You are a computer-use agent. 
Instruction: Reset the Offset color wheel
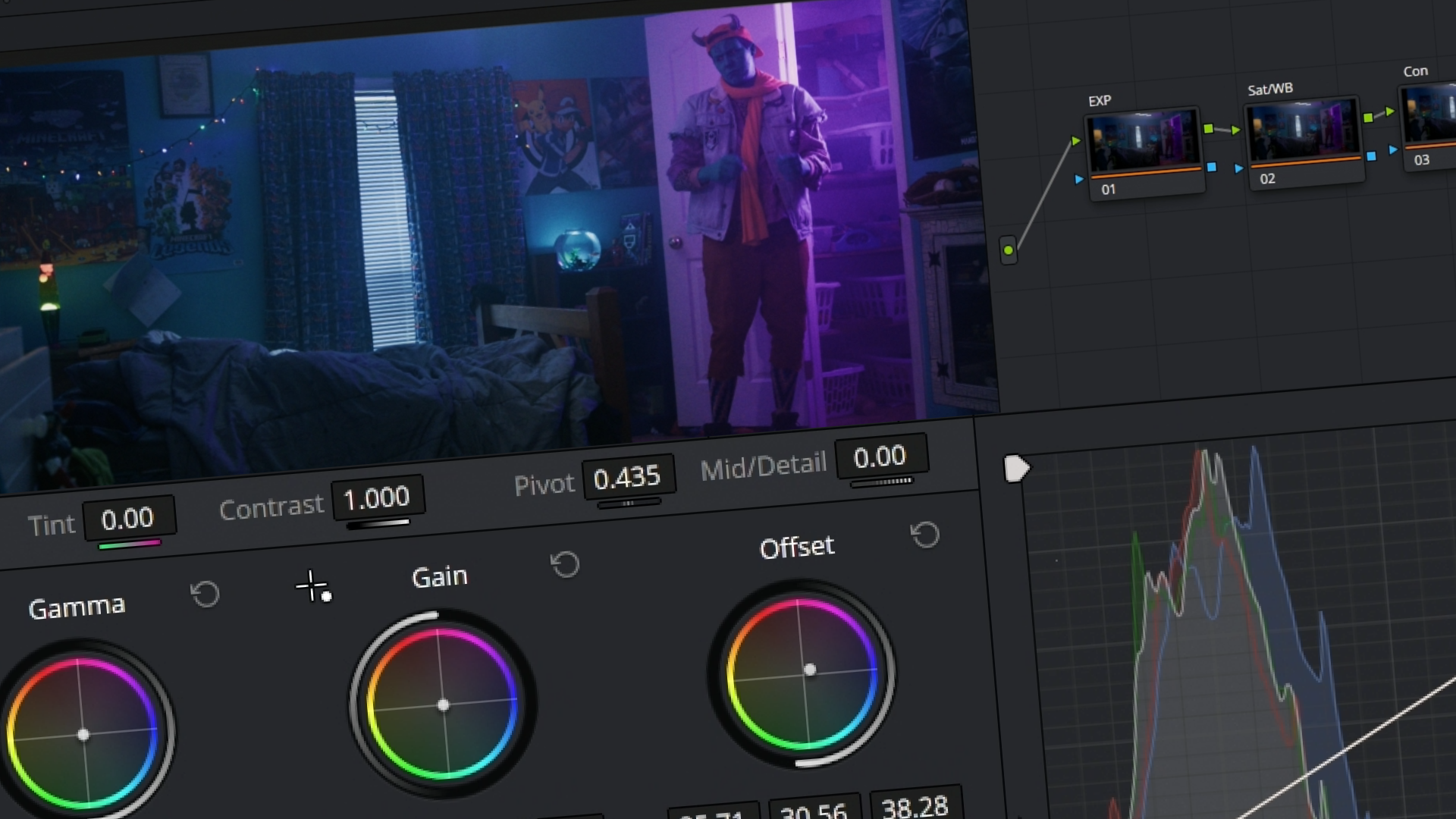tap(924, 535)
